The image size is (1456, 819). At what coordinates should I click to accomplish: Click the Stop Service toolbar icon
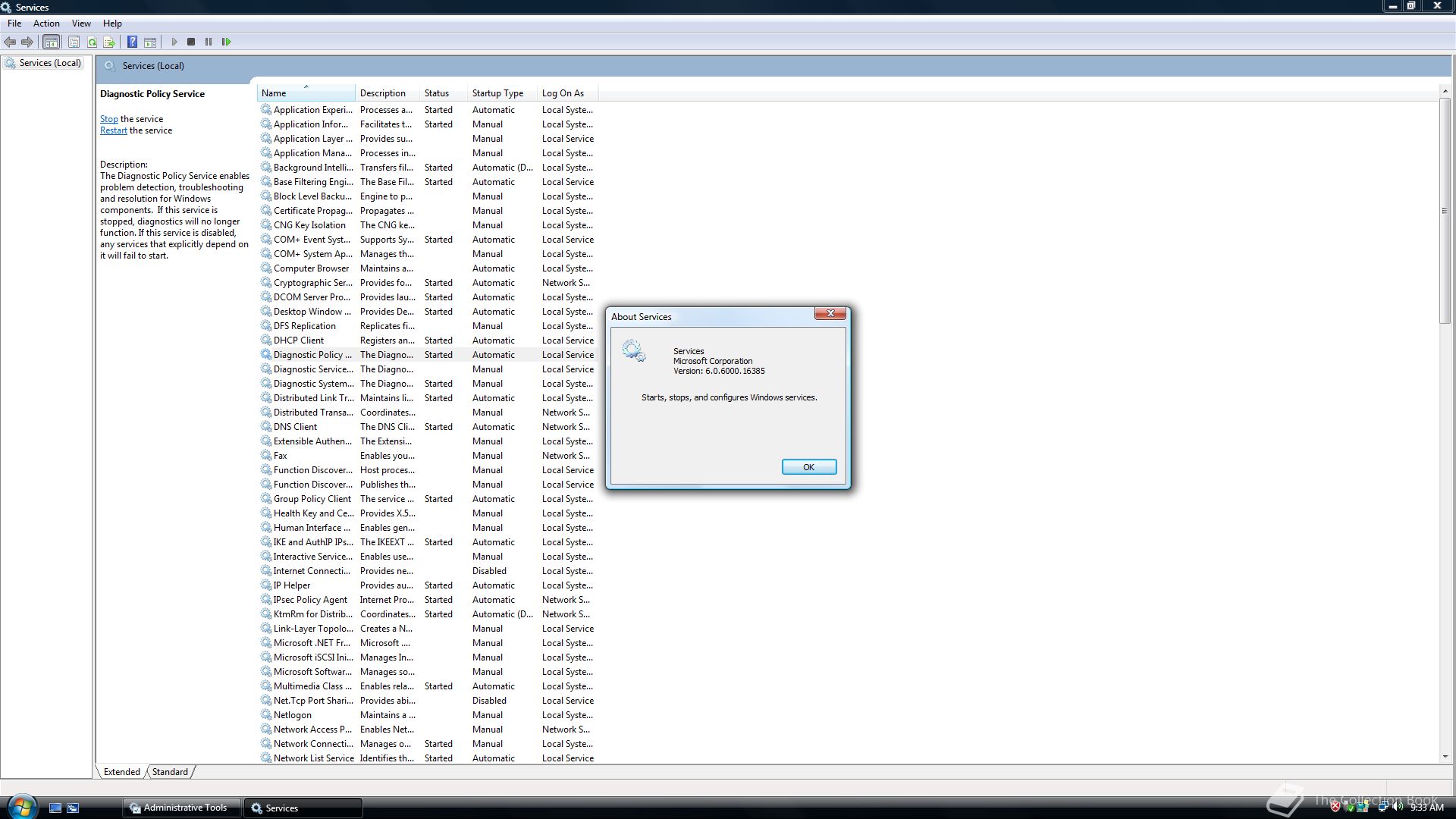(191, 42)
